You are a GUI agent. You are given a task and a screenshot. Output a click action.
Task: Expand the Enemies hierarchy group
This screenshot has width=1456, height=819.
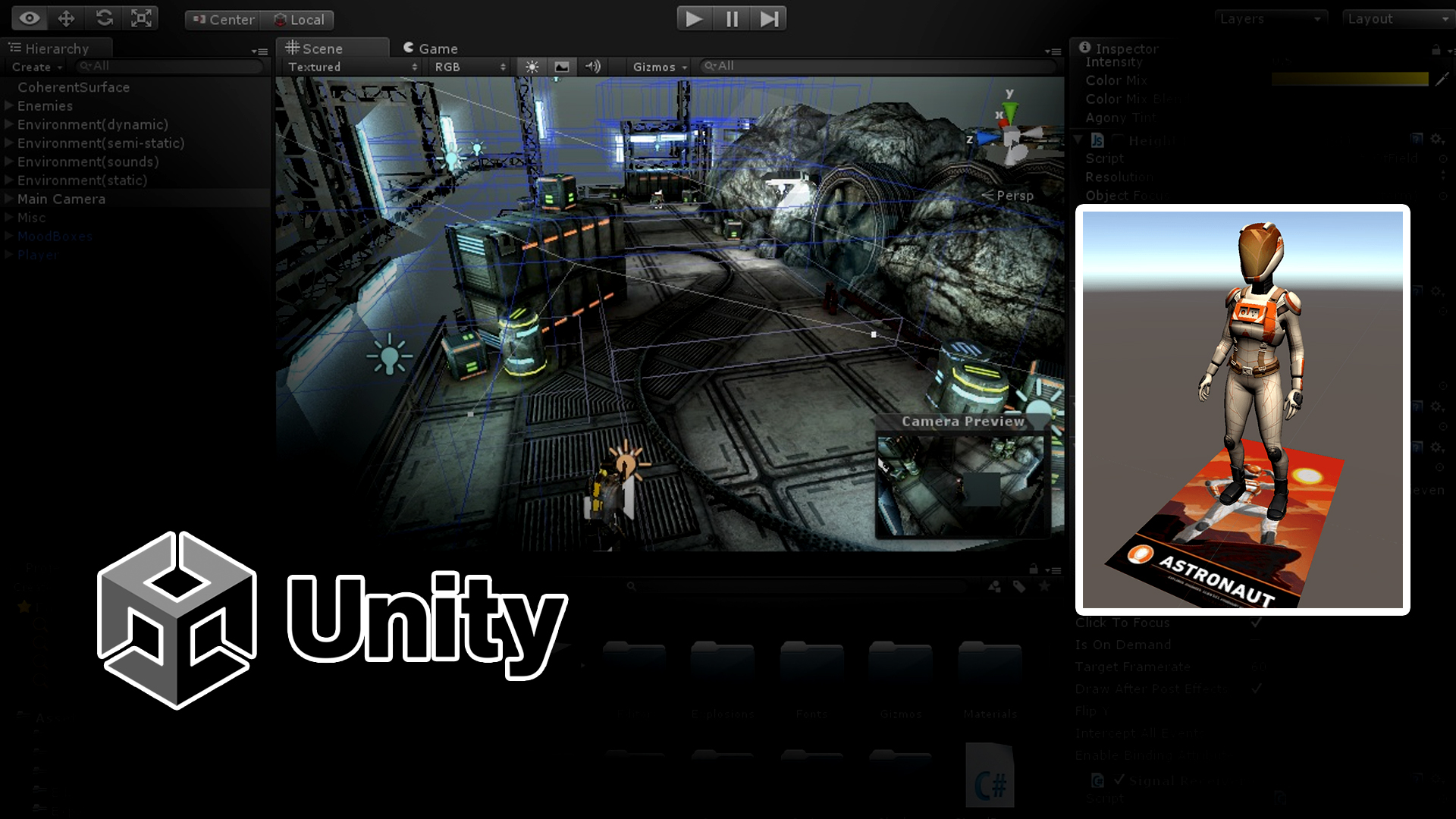click(x=8, y=106)
